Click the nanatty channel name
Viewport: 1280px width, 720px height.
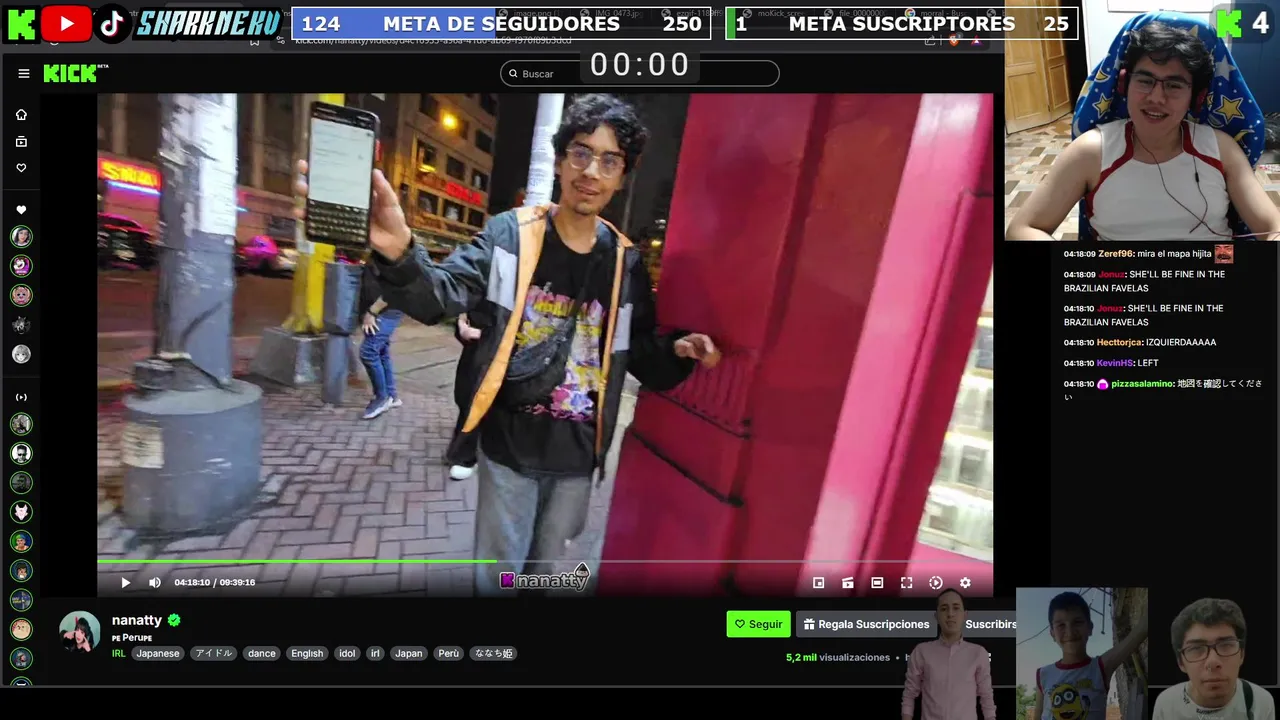point(137,620)
